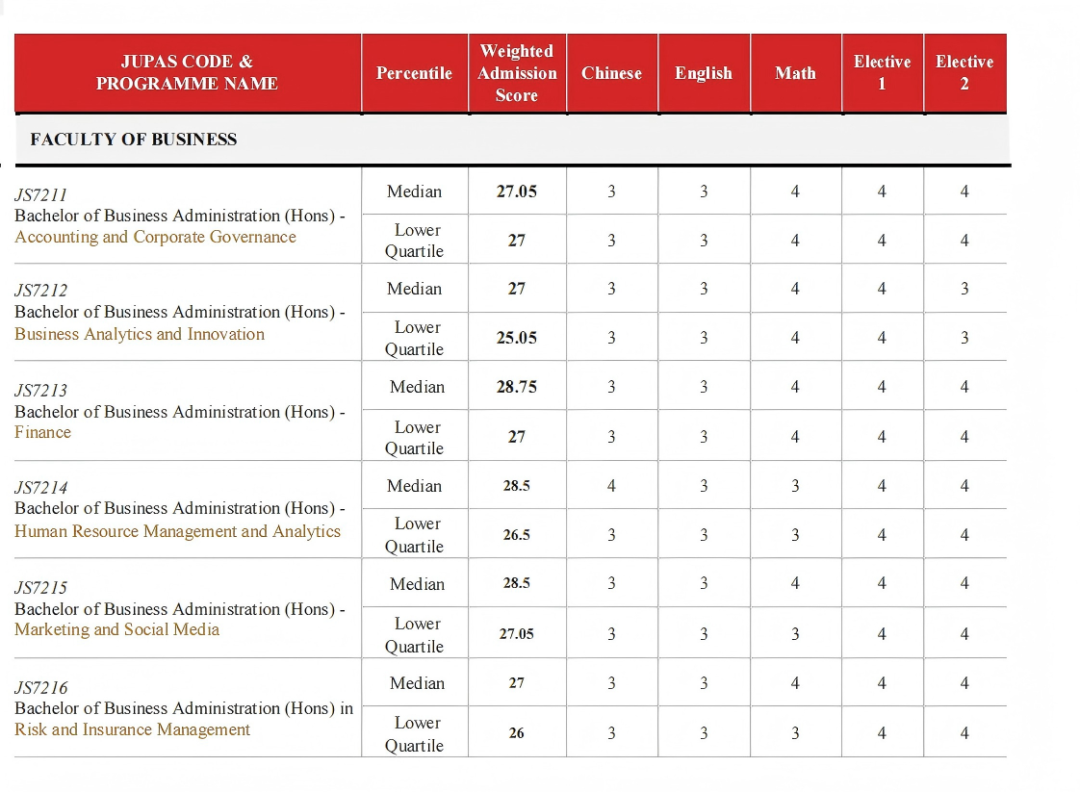This screenshot has height=792, width=1080.
Task: Select the 28.75 weighted score cell
Action: 516,387
